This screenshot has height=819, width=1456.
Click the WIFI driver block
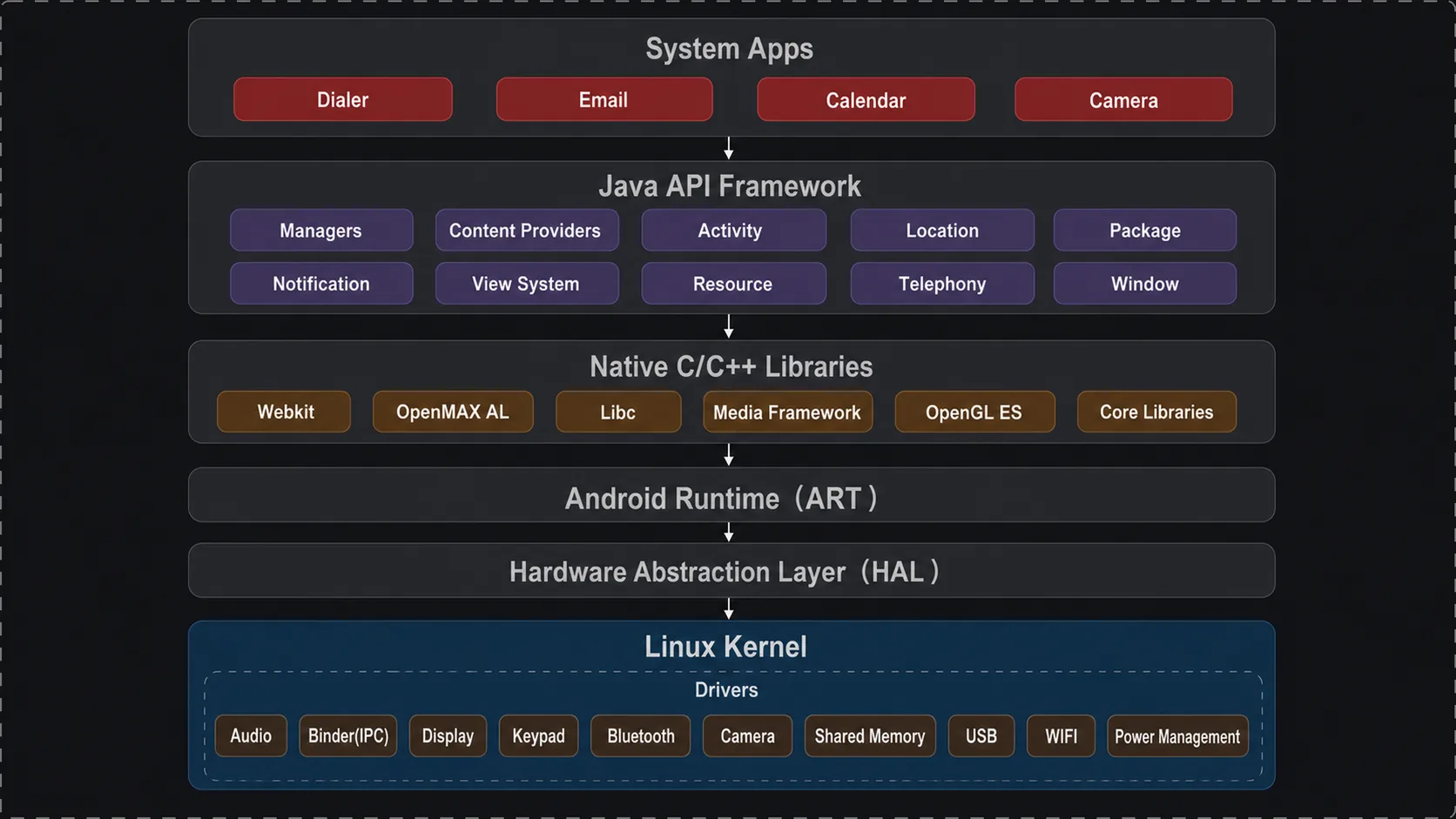pos(1061,736)
